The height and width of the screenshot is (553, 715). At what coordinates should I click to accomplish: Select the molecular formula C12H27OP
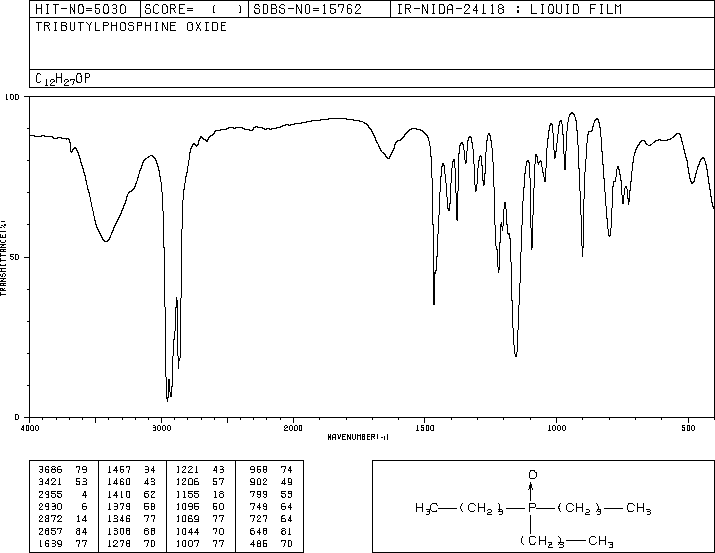63,79
